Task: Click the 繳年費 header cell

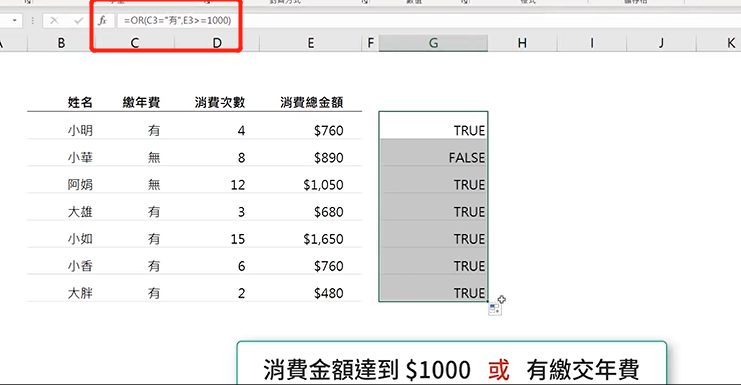Action: pyautogui.click(x=141, y=102)
